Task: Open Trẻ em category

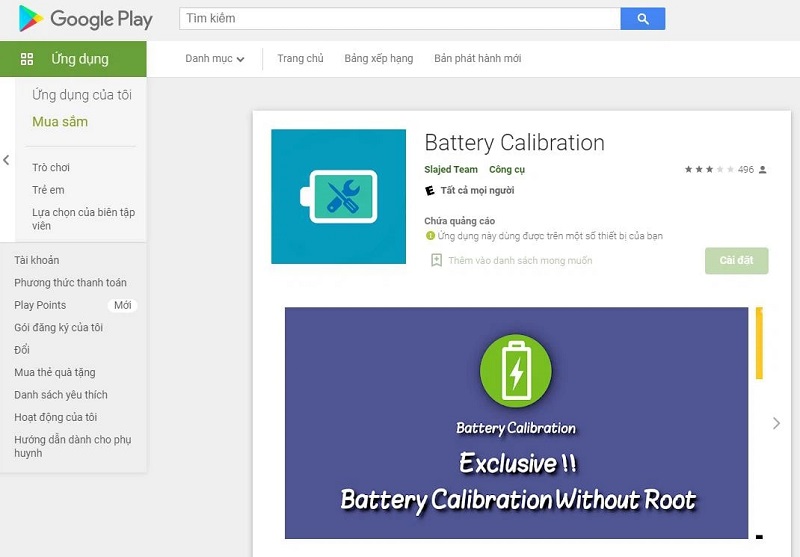Action: [x=48, y=190]
